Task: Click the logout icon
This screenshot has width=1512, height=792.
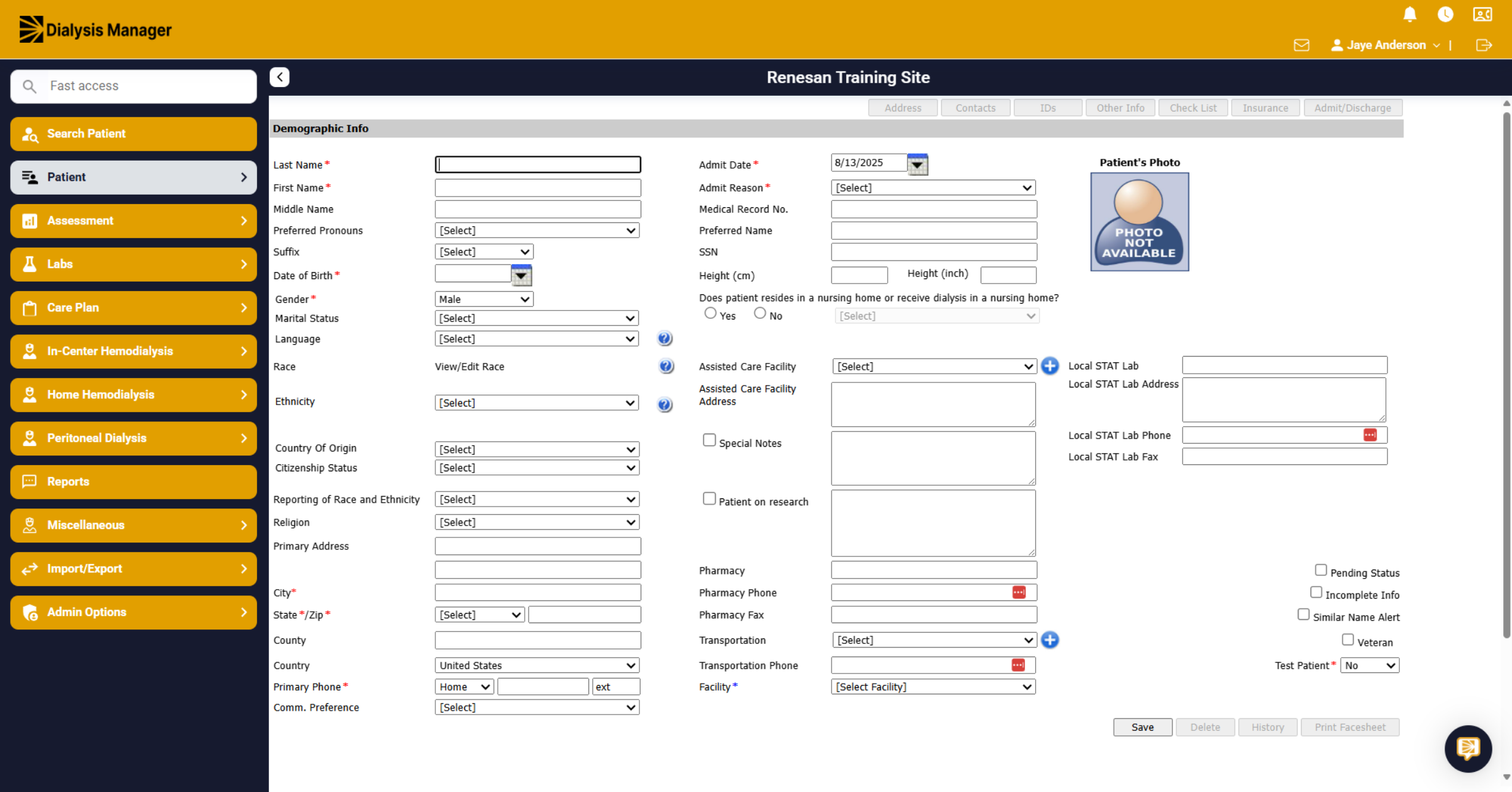Action: click(x=1484, y=45)
